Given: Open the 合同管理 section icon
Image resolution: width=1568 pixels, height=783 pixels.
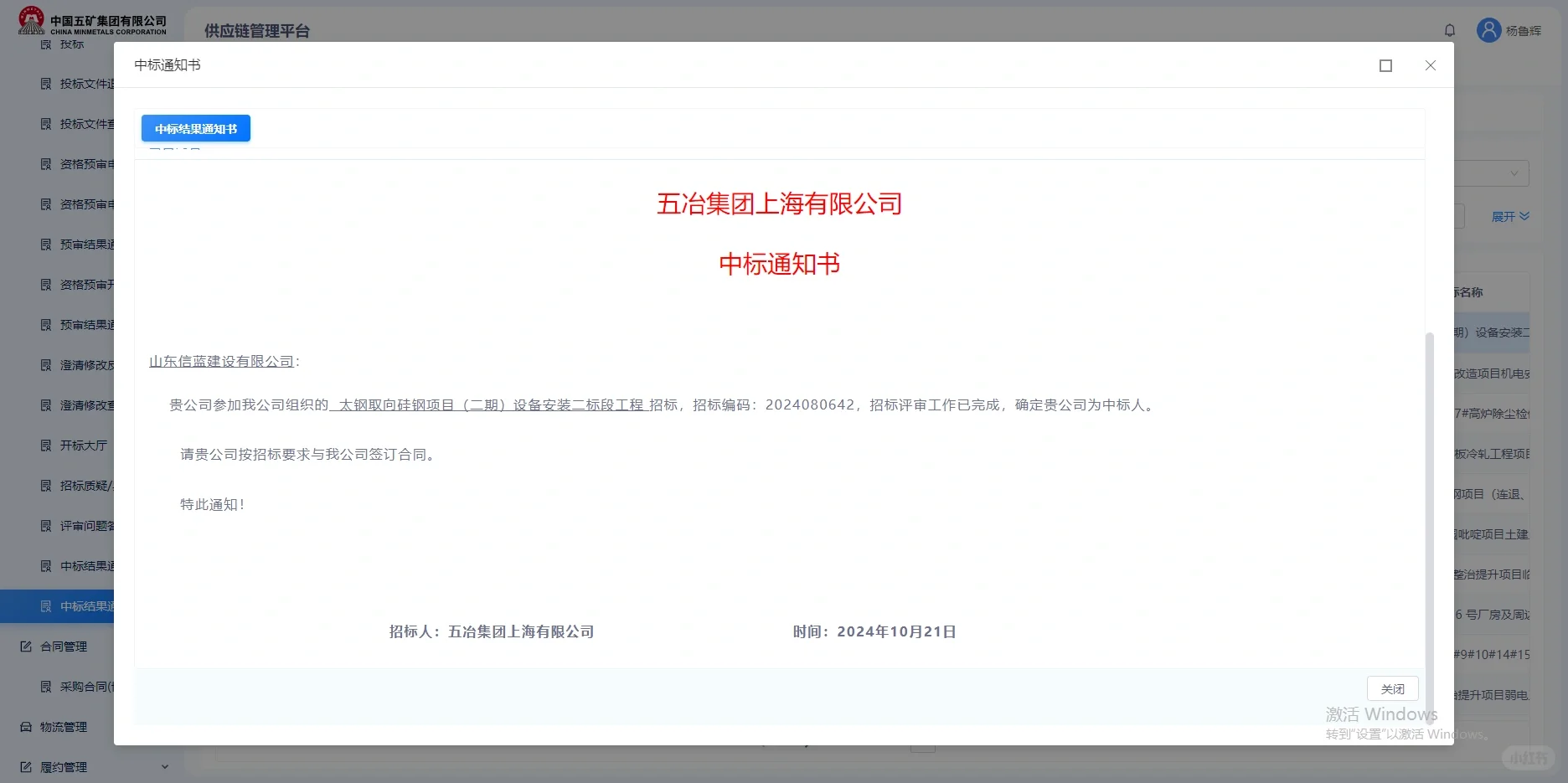Looking at the screenshot, I should [x=28, y=646].
